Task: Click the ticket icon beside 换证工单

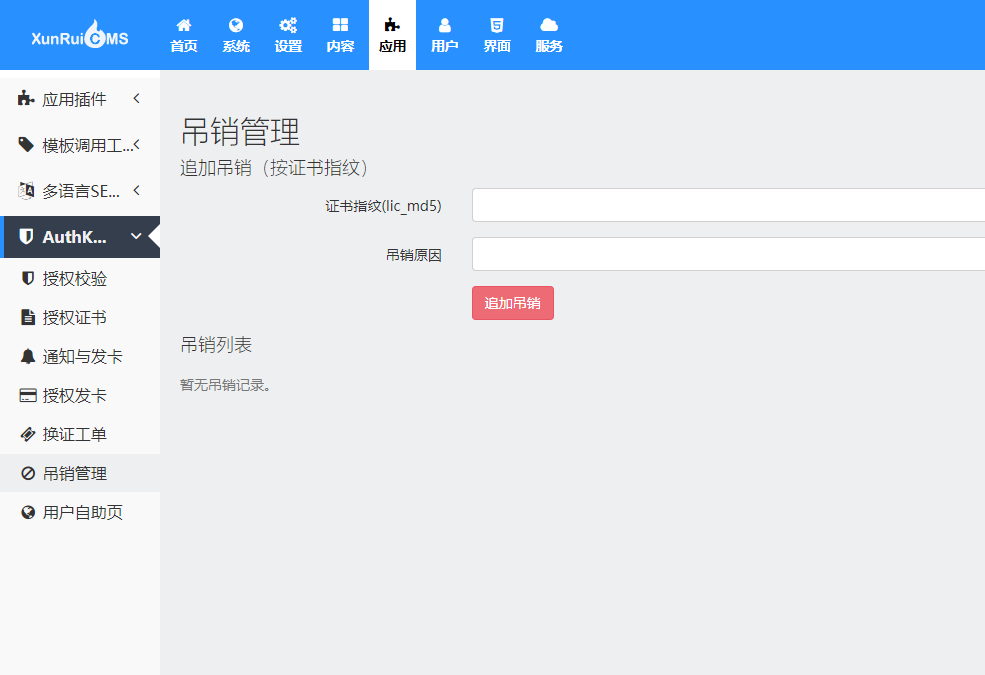Action: [28, 435]
